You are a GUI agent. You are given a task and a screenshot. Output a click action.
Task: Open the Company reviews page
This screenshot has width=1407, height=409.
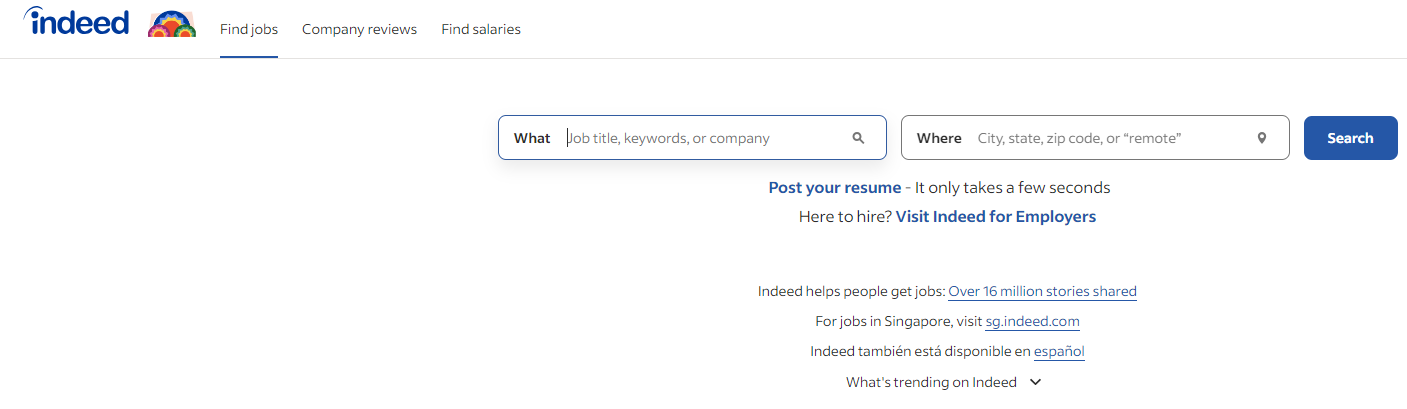pyautogui.click(x=359, y=29)
